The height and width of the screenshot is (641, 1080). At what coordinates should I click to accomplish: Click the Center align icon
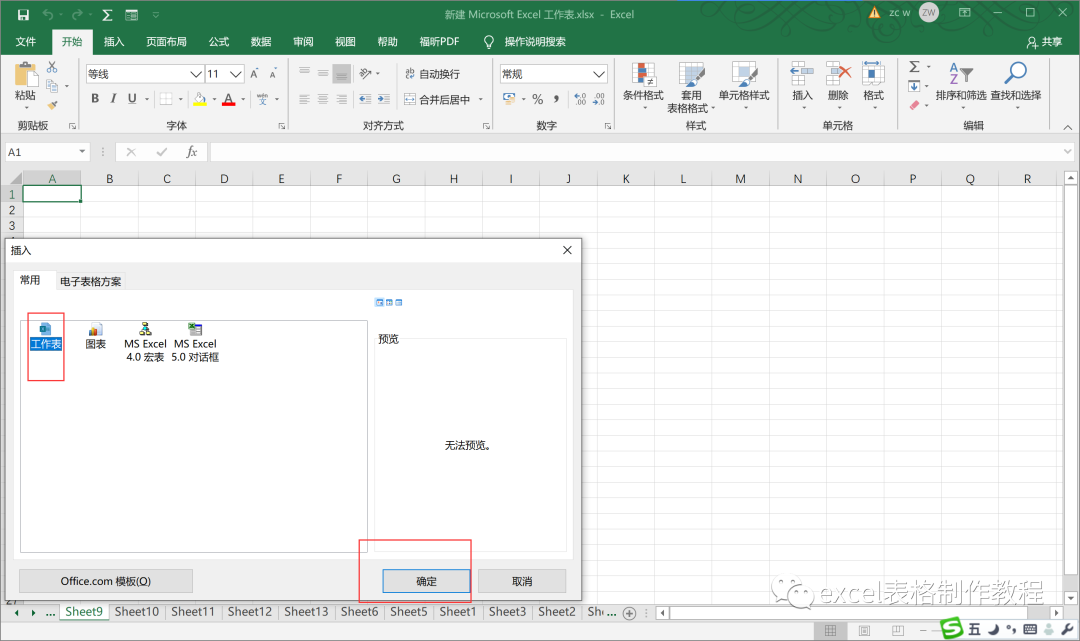323,99
